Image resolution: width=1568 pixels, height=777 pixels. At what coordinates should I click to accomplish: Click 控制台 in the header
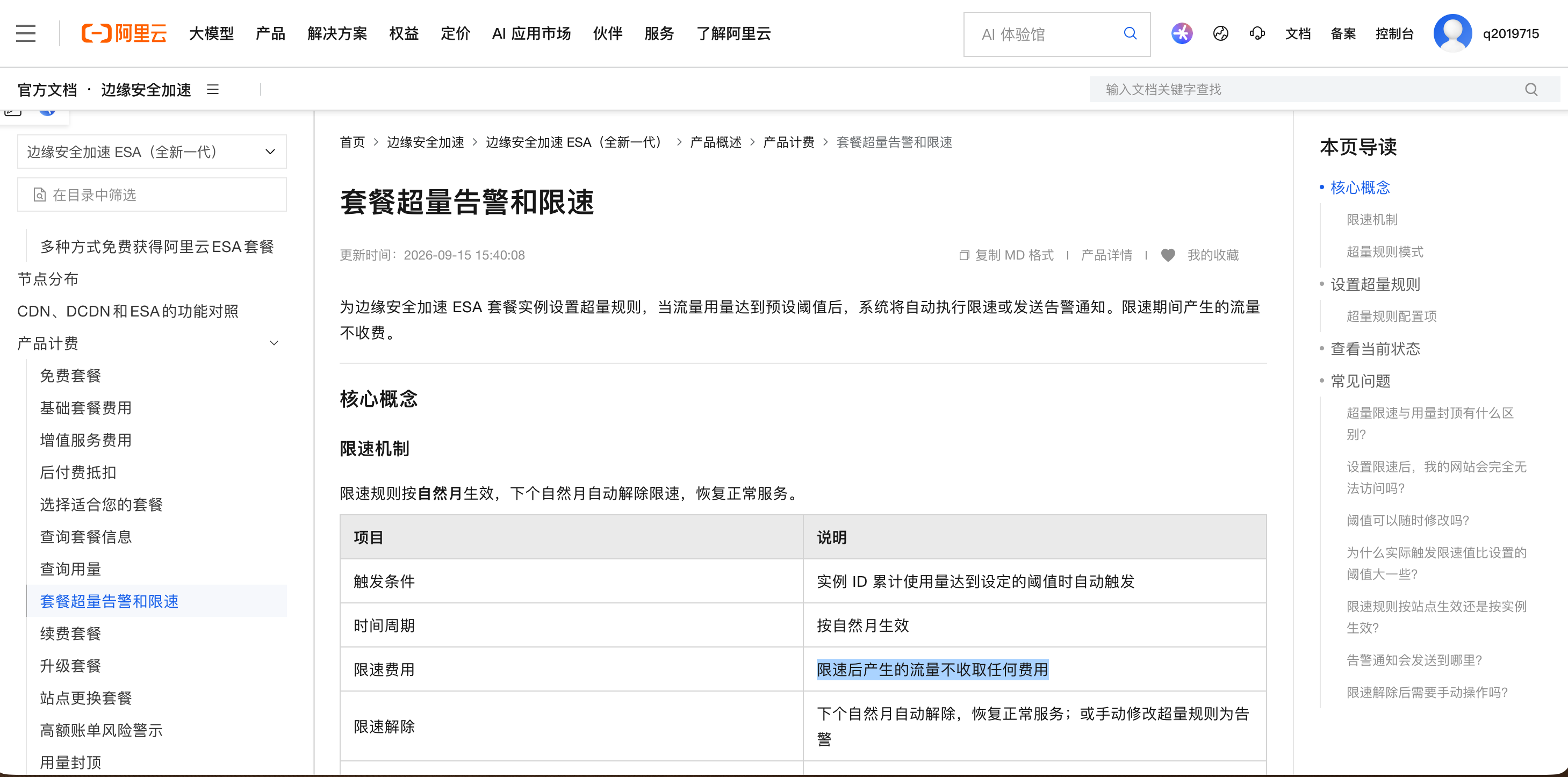[1394, 33]
